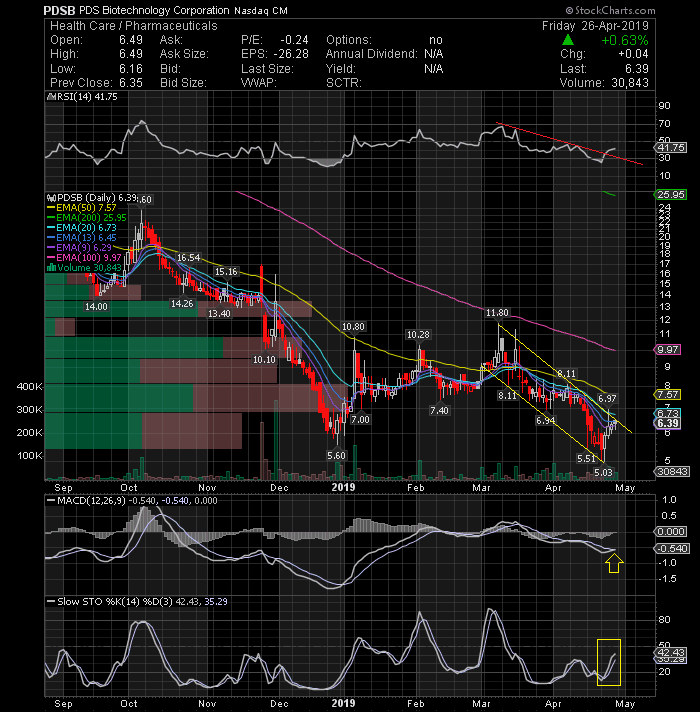700x712 pixels.
Task: Click the 100K volume axis label
Action: coord(30,455)
